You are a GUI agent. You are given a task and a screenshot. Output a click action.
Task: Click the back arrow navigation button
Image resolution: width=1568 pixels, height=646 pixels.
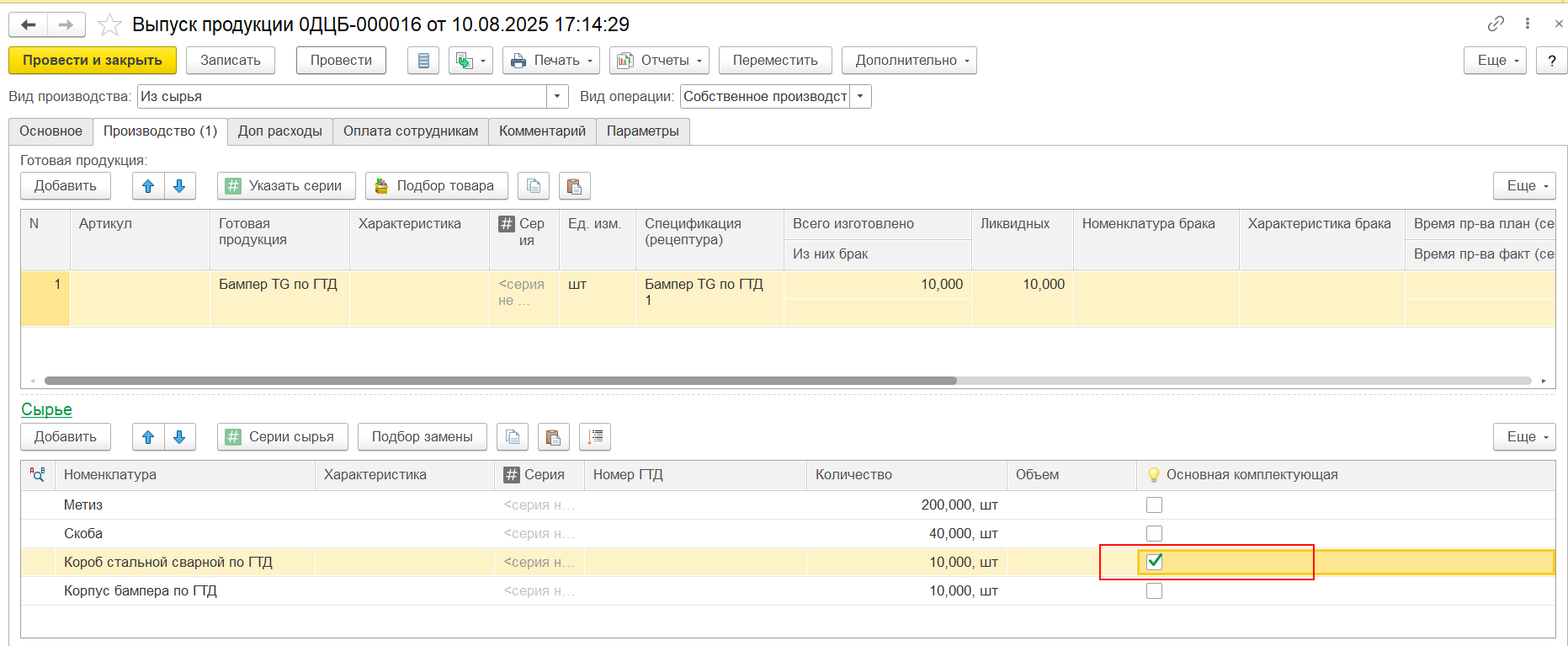tap(28, 25)
